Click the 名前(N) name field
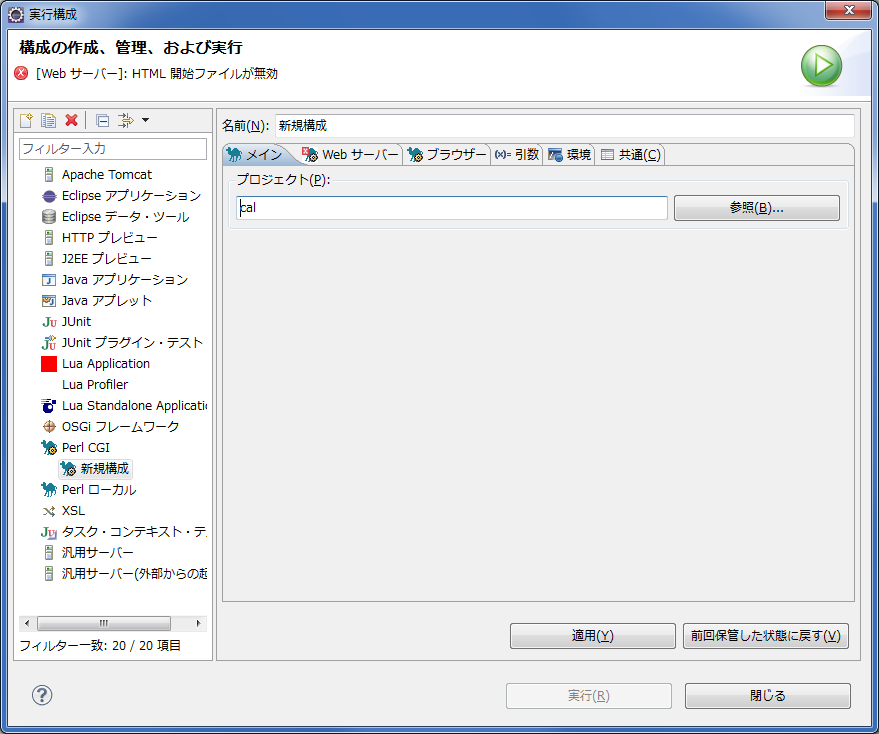The height and width of the screenshot is (734, 879). pyautogui.click(x=565, y=126)
